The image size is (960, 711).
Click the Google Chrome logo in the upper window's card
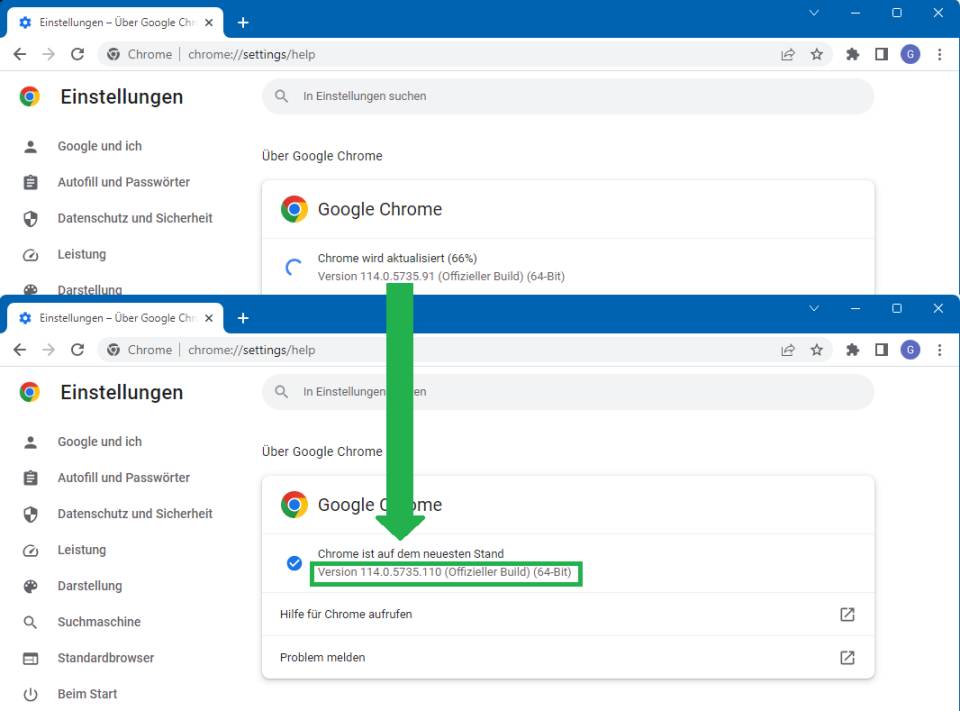294,209
